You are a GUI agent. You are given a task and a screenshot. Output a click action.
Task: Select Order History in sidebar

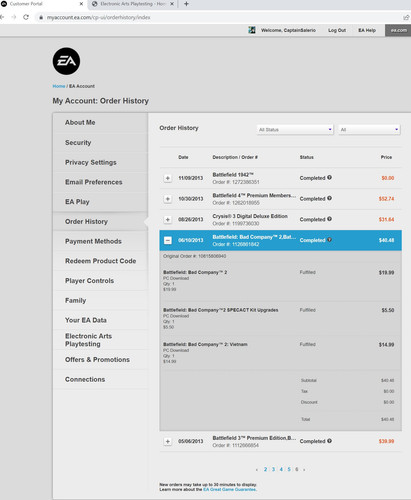[x=100, y=221]
